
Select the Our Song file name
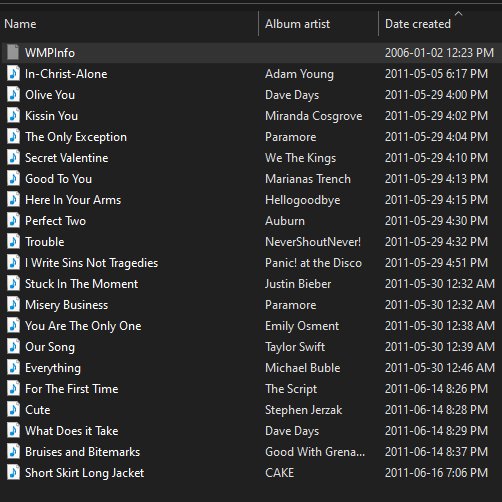pyautogui.click(x=50, y=347)
